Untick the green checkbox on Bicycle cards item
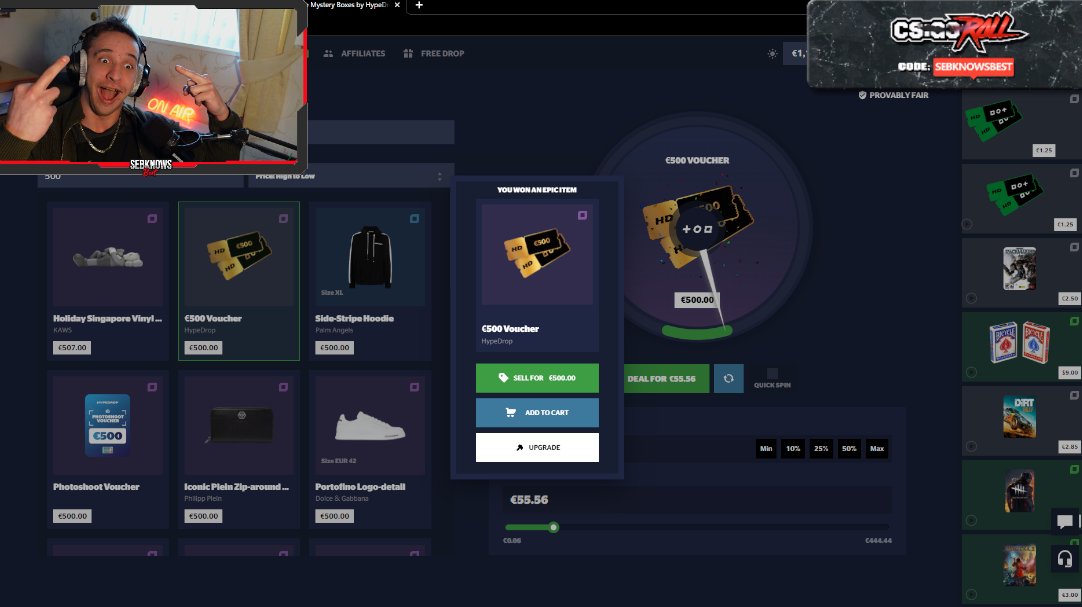 pyautogui.click(x=1074, y=321)
